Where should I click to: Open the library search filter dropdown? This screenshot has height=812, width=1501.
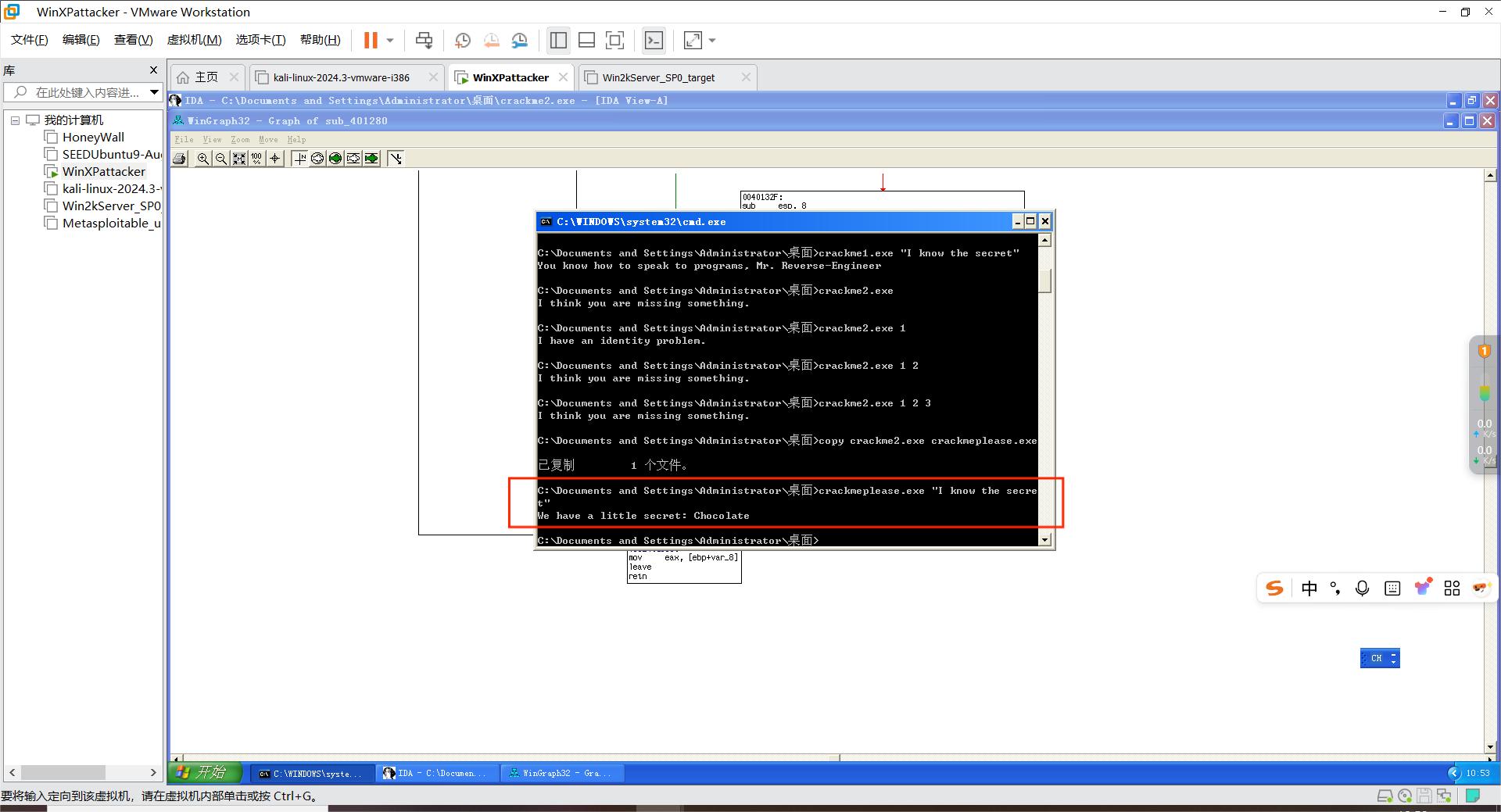click(155, 92)
